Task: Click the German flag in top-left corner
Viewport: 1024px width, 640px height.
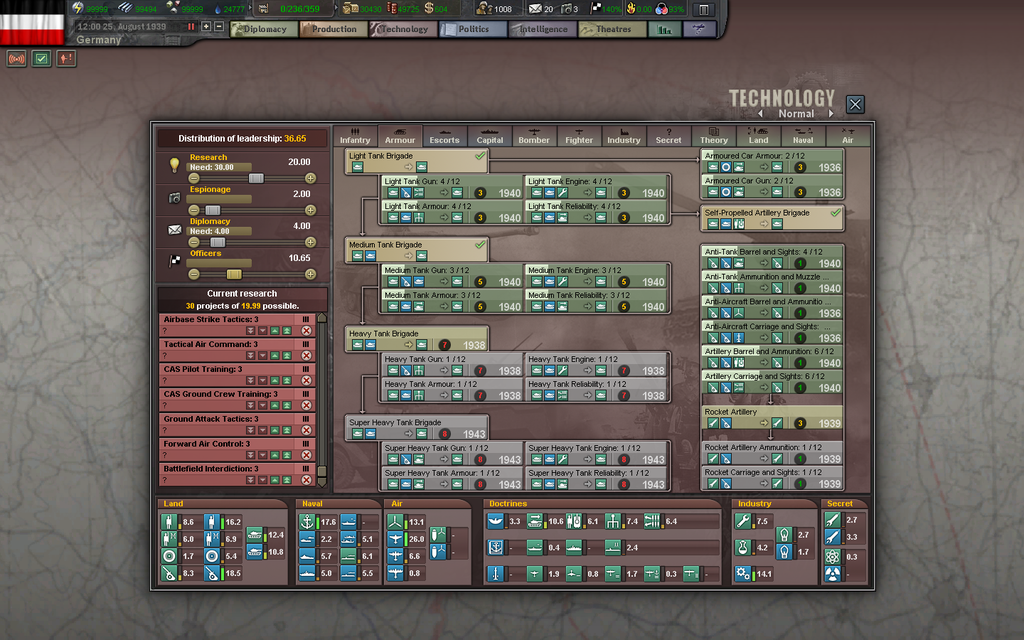Action: [x=32, y=22]
